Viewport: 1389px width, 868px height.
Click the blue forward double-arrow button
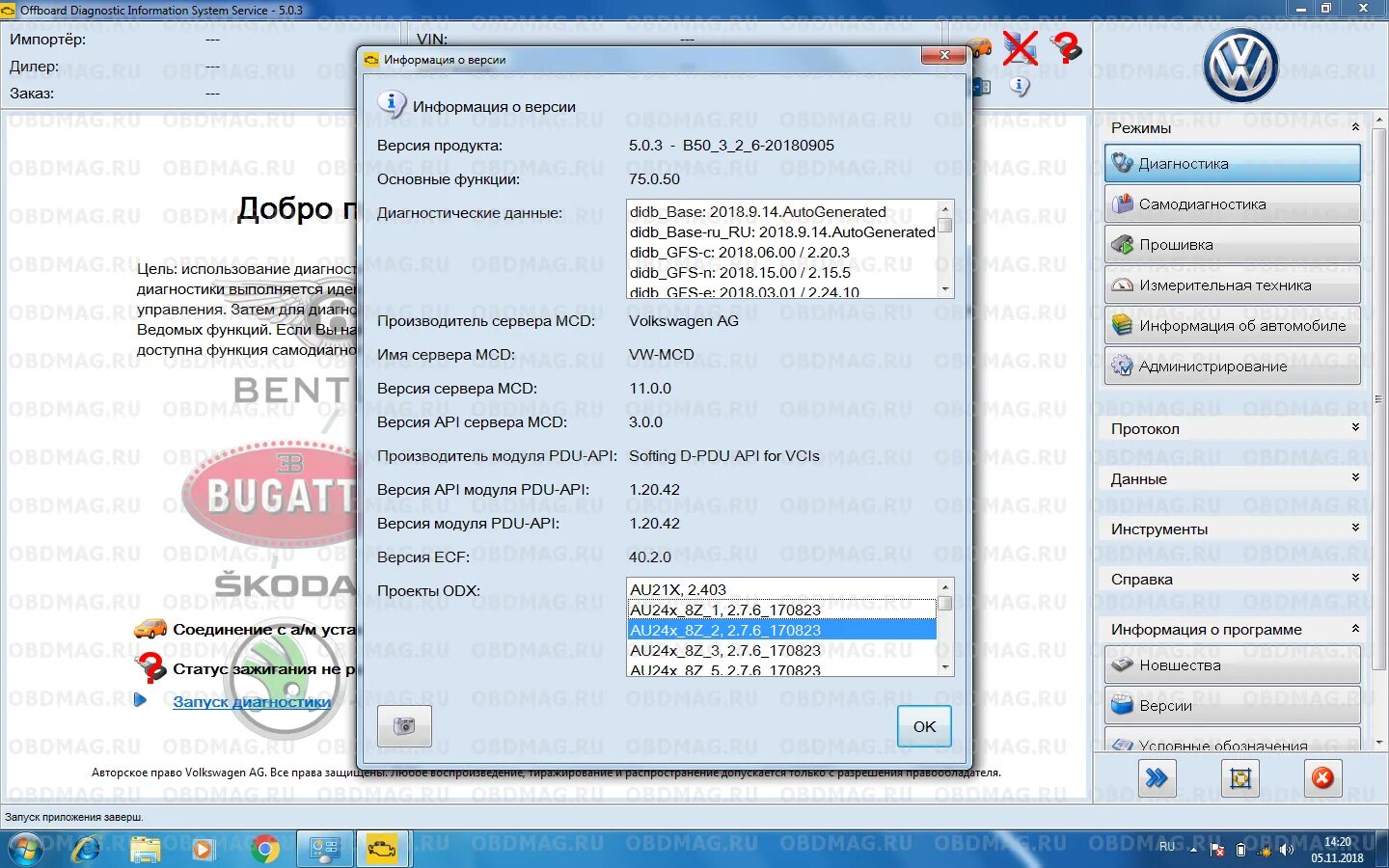click(x=1157, y=778)
